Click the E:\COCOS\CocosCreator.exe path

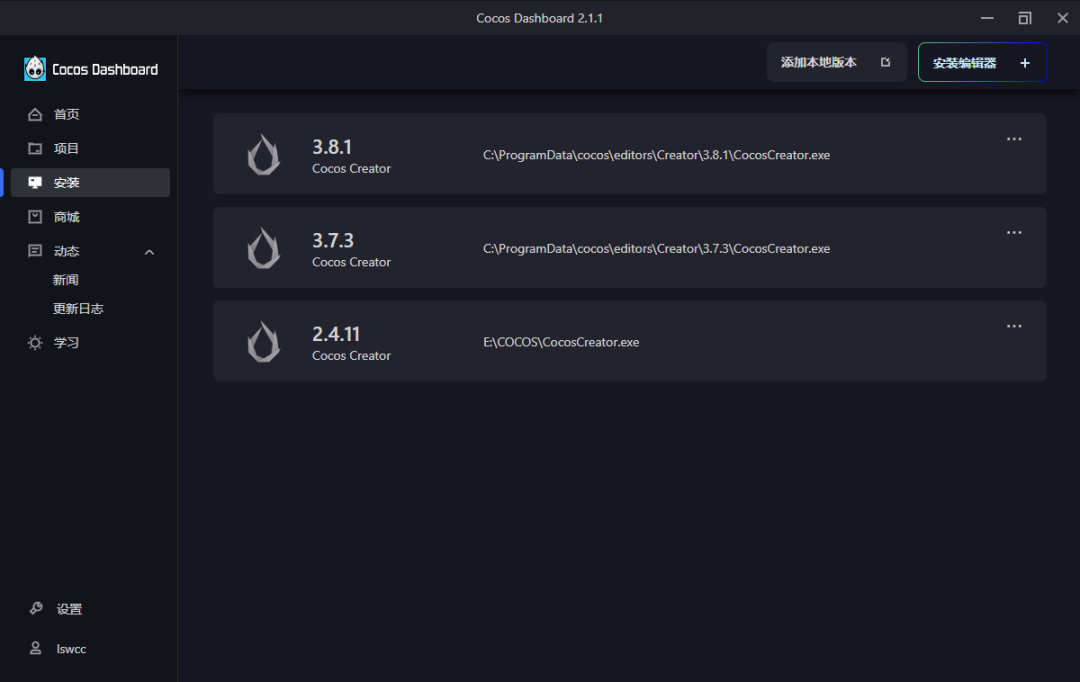coord(561,342)
